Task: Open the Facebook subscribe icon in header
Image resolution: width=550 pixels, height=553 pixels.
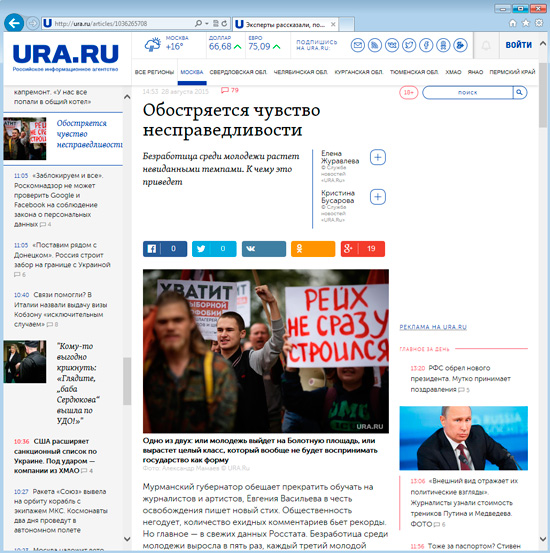Action: (x=426, y=45)
